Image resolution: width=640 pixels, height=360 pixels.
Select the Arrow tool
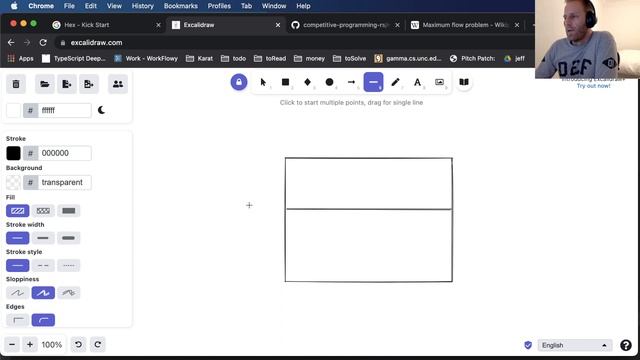pos(351,82)
